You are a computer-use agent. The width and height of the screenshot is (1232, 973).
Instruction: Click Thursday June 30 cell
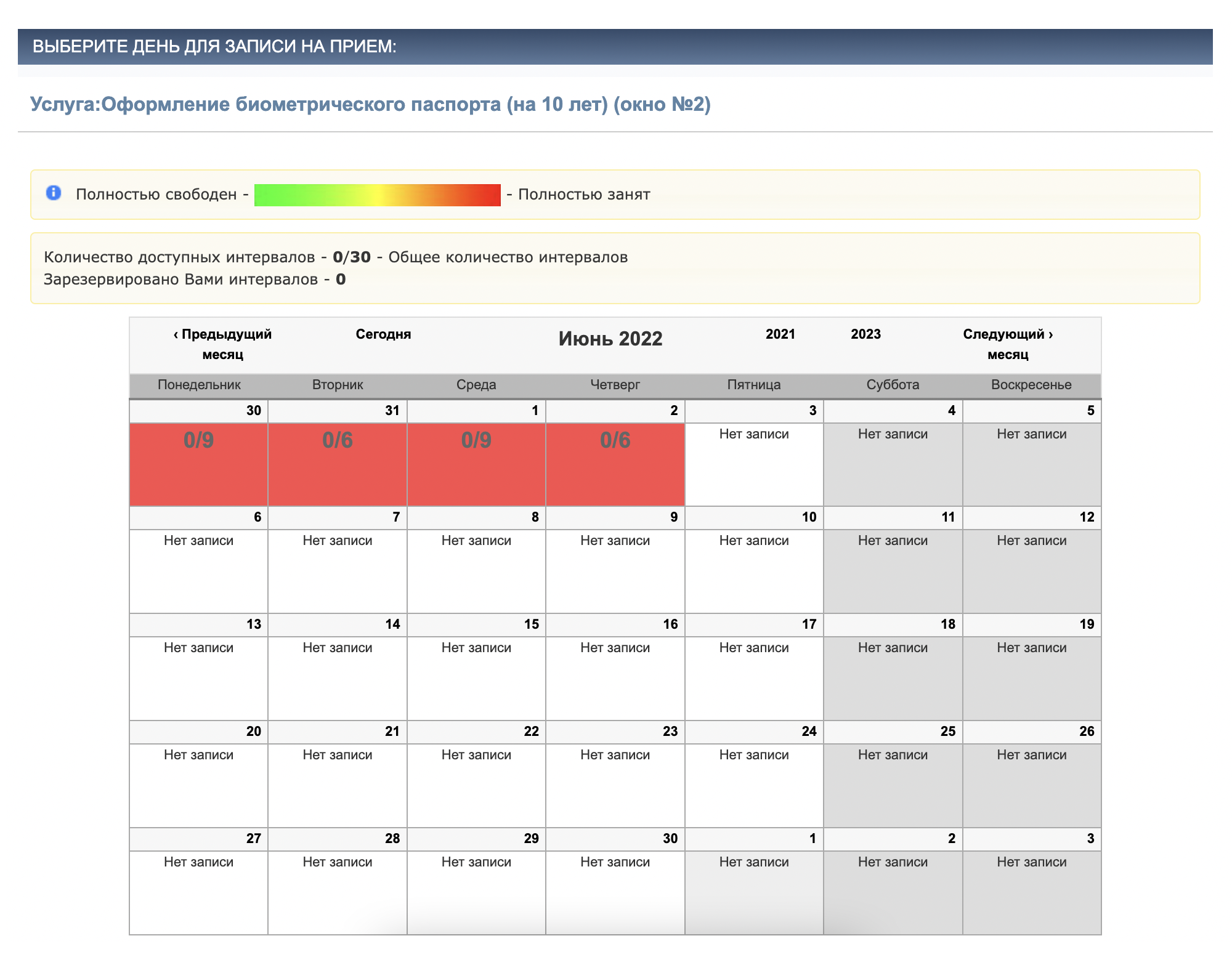coord(615,892)
